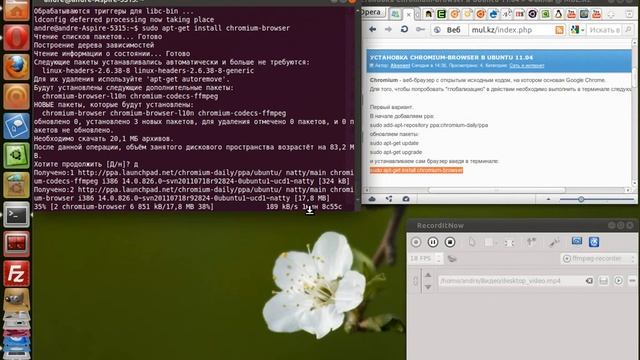
Task: Open the Terminal launcher icon
Action: pyautogui.click(x=16, y=215)
